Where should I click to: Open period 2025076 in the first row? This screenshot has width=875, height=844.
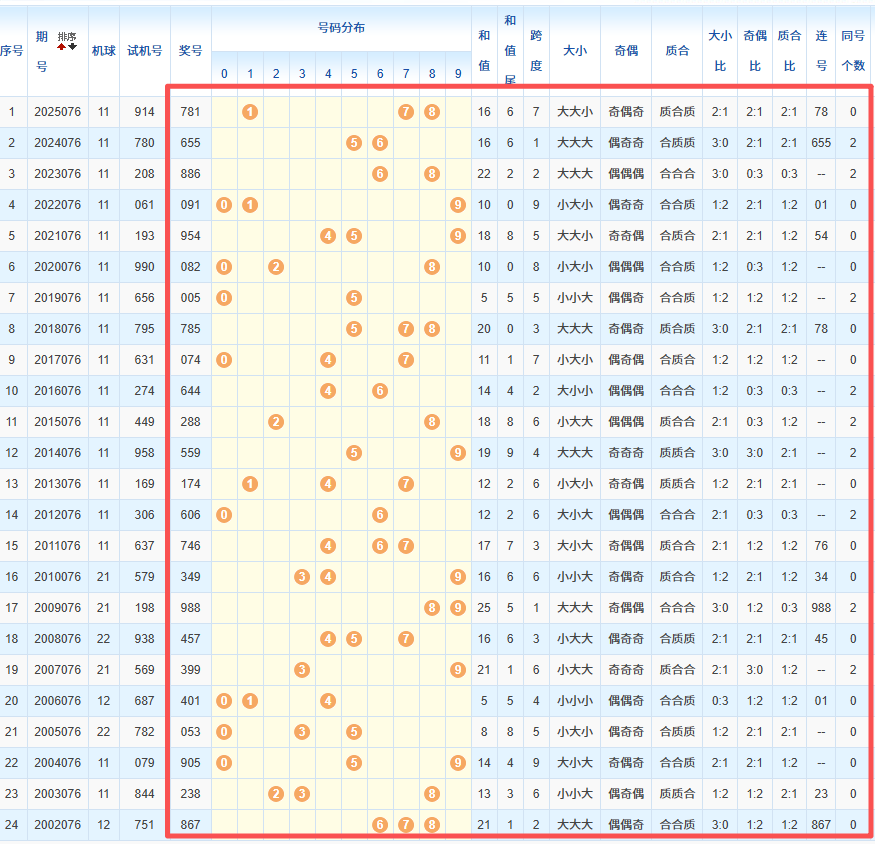57,112
